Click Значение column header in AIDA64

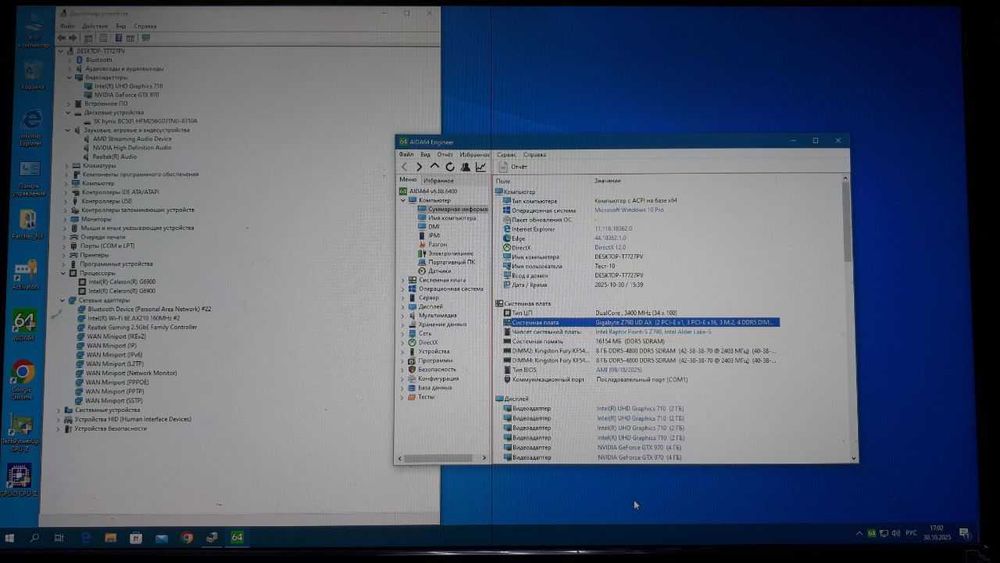pos(608,181)
